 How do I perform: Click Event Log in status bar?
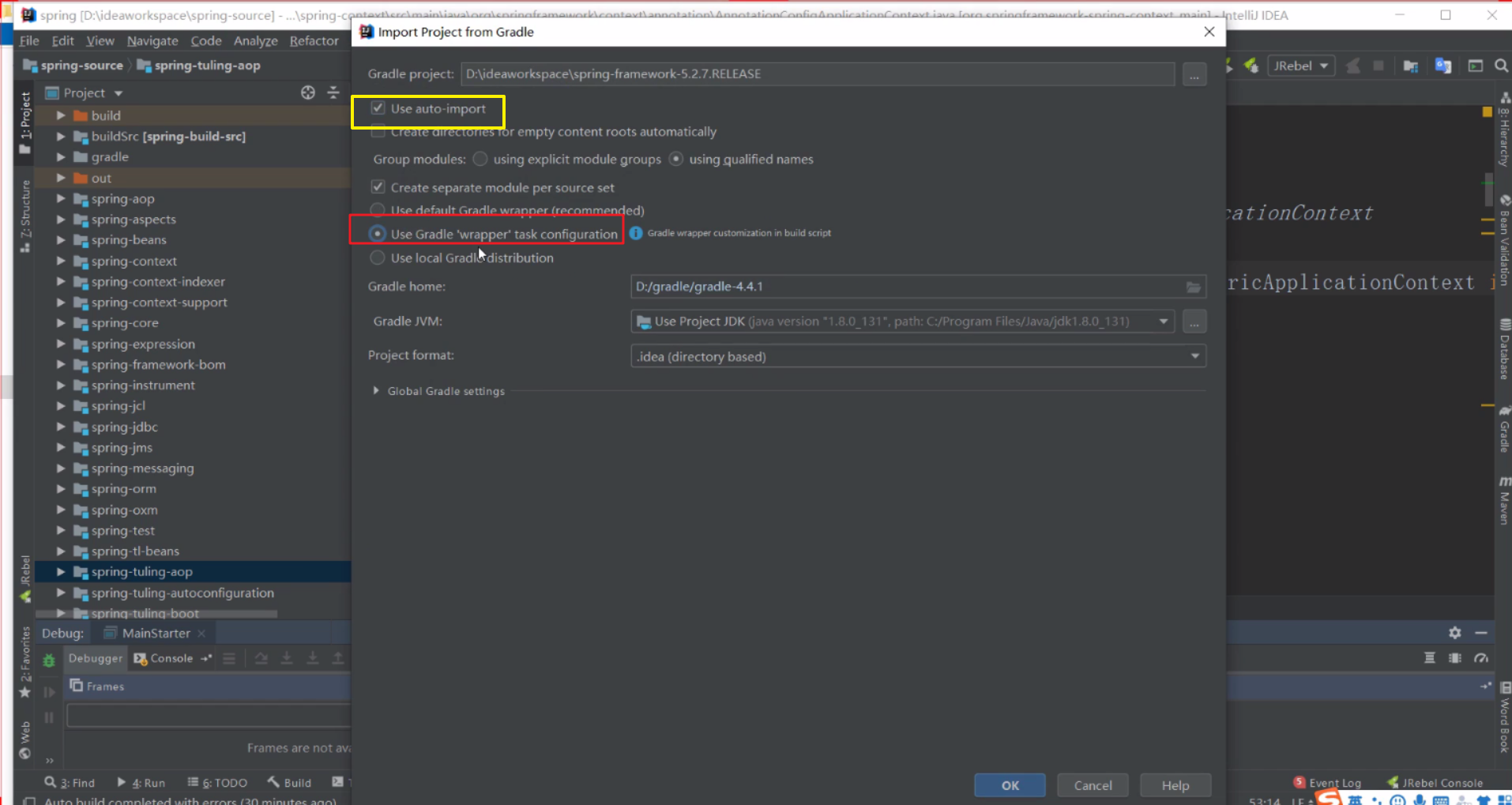click(1327, 782)
